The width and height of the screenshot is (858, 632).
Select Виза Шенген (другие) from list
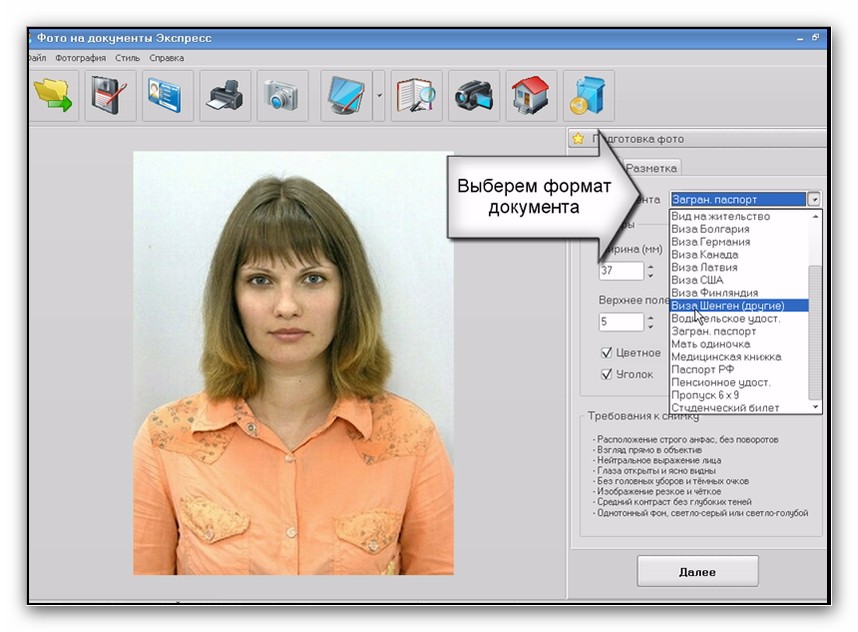[x=728, y=305]
